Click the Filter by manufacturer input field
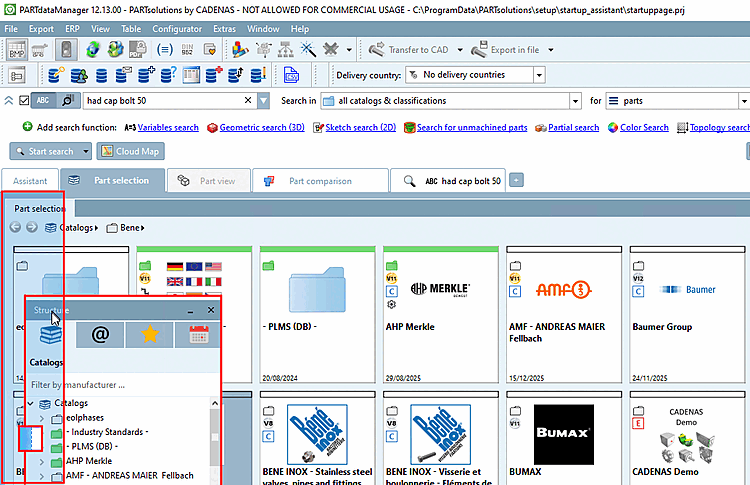Viewport: 750px width, 485px height. point(123,385)
